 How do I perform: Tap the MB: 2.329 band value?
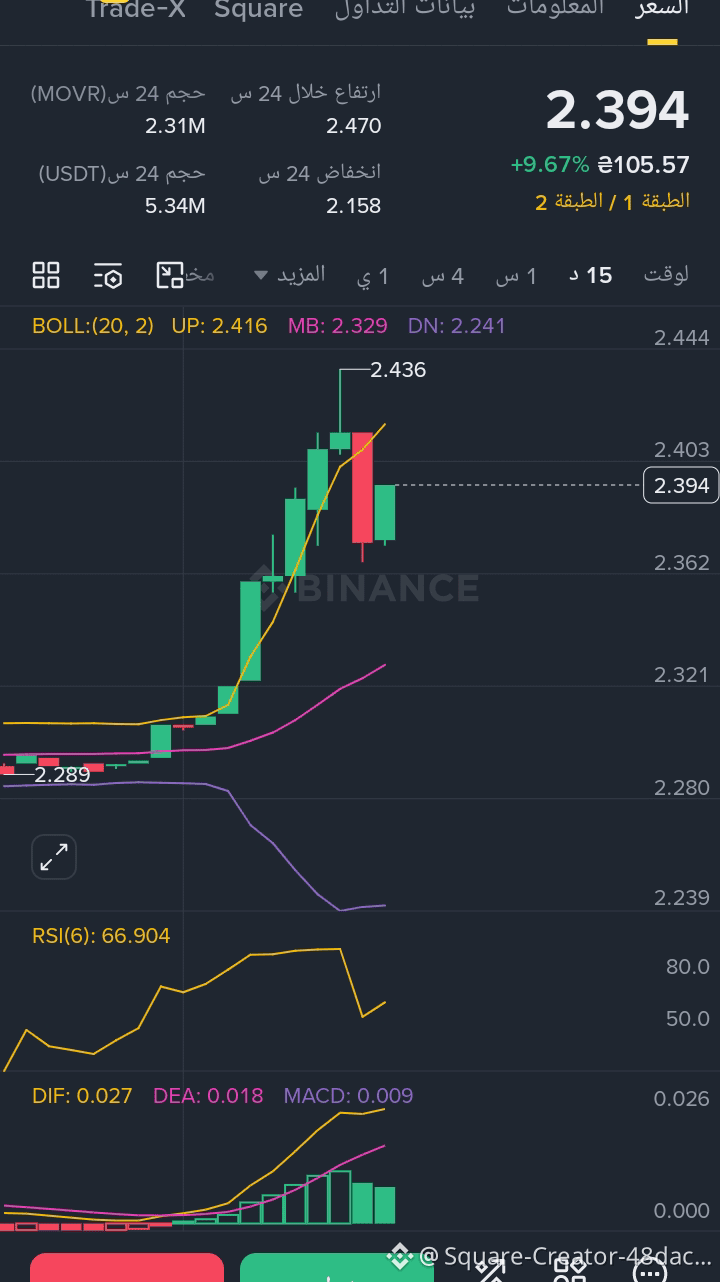coord(337,325)
